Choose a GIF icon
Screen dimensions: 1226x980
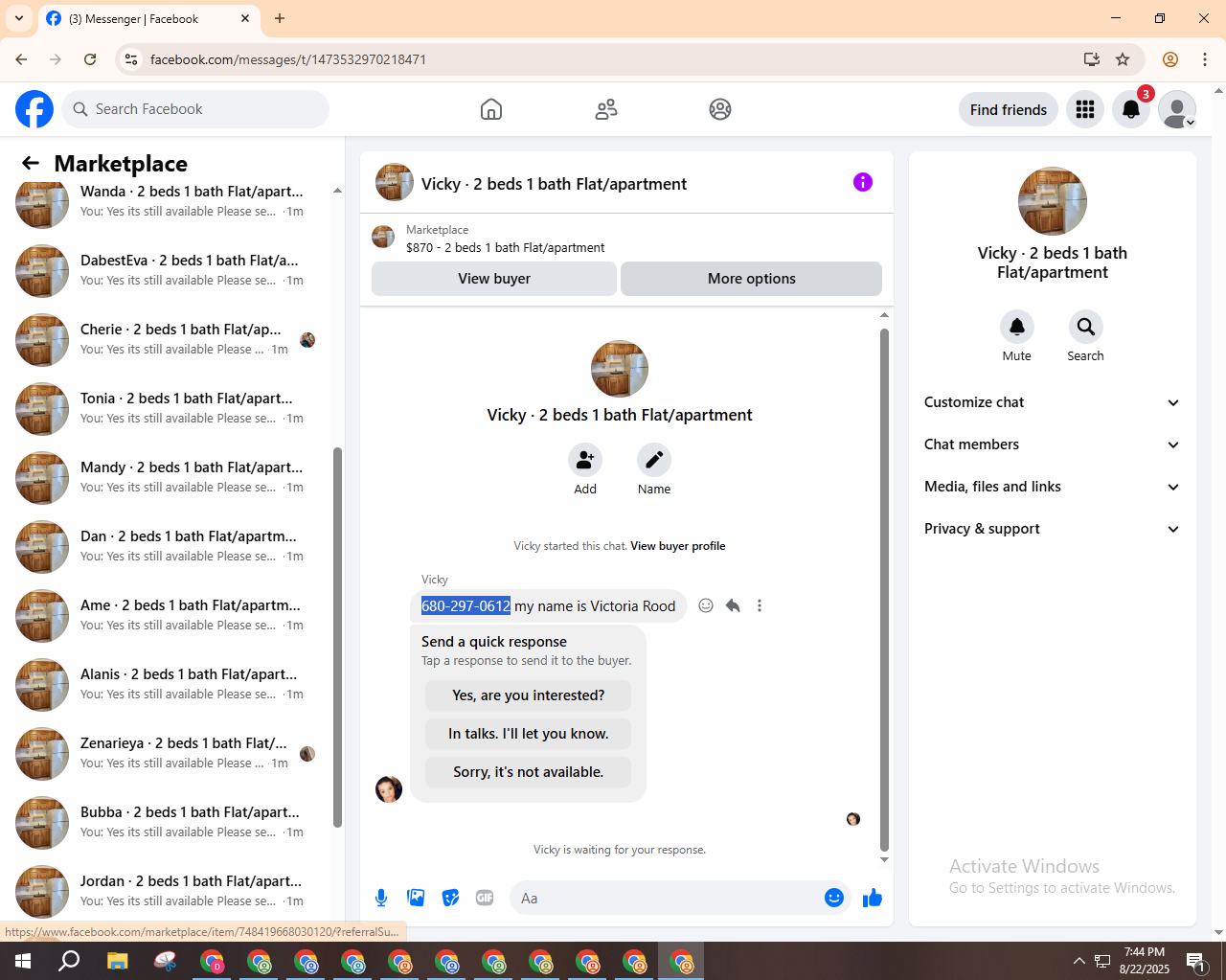click(x=485, y=898)
